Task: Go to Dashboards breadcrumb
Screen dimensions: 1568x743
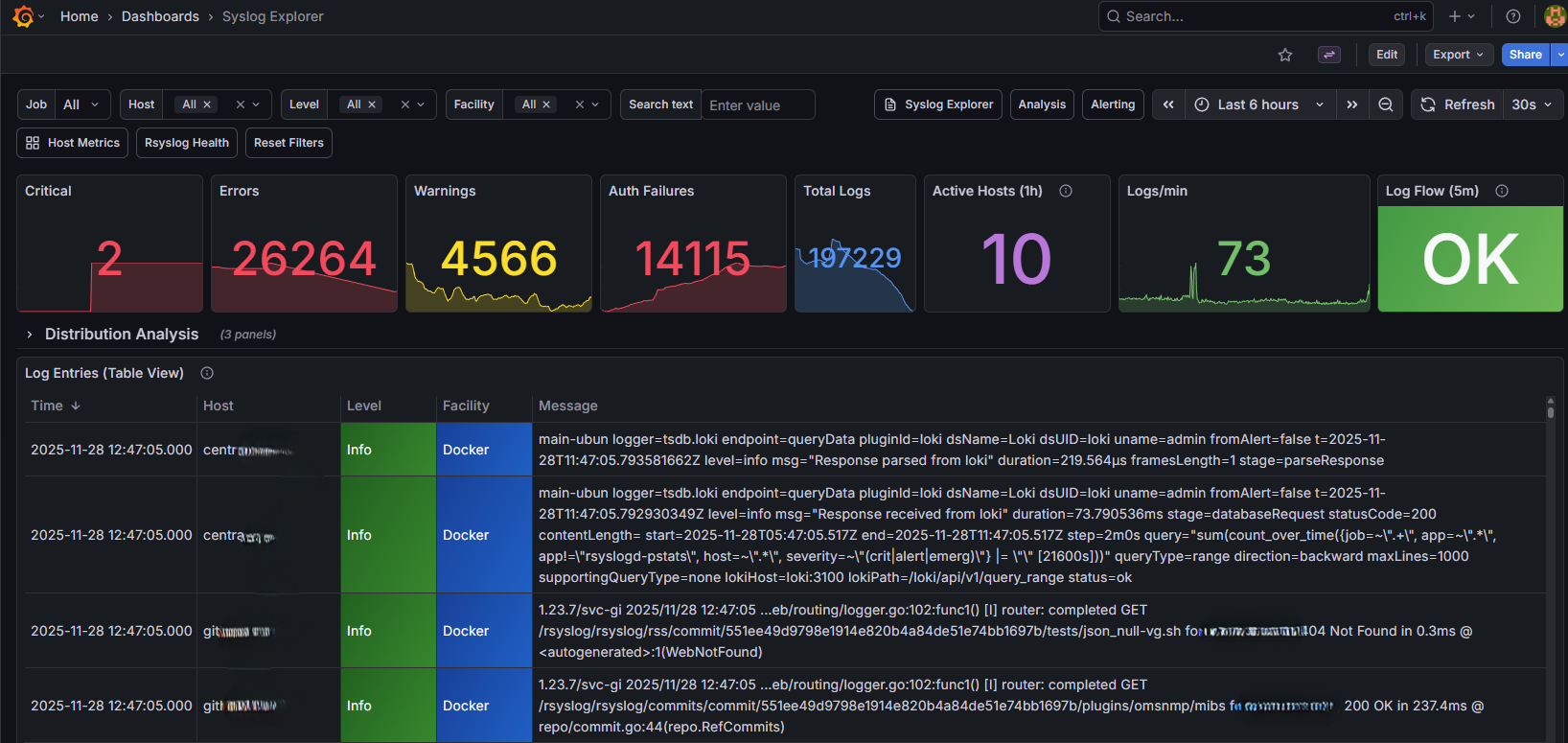Action: [160, 16]
